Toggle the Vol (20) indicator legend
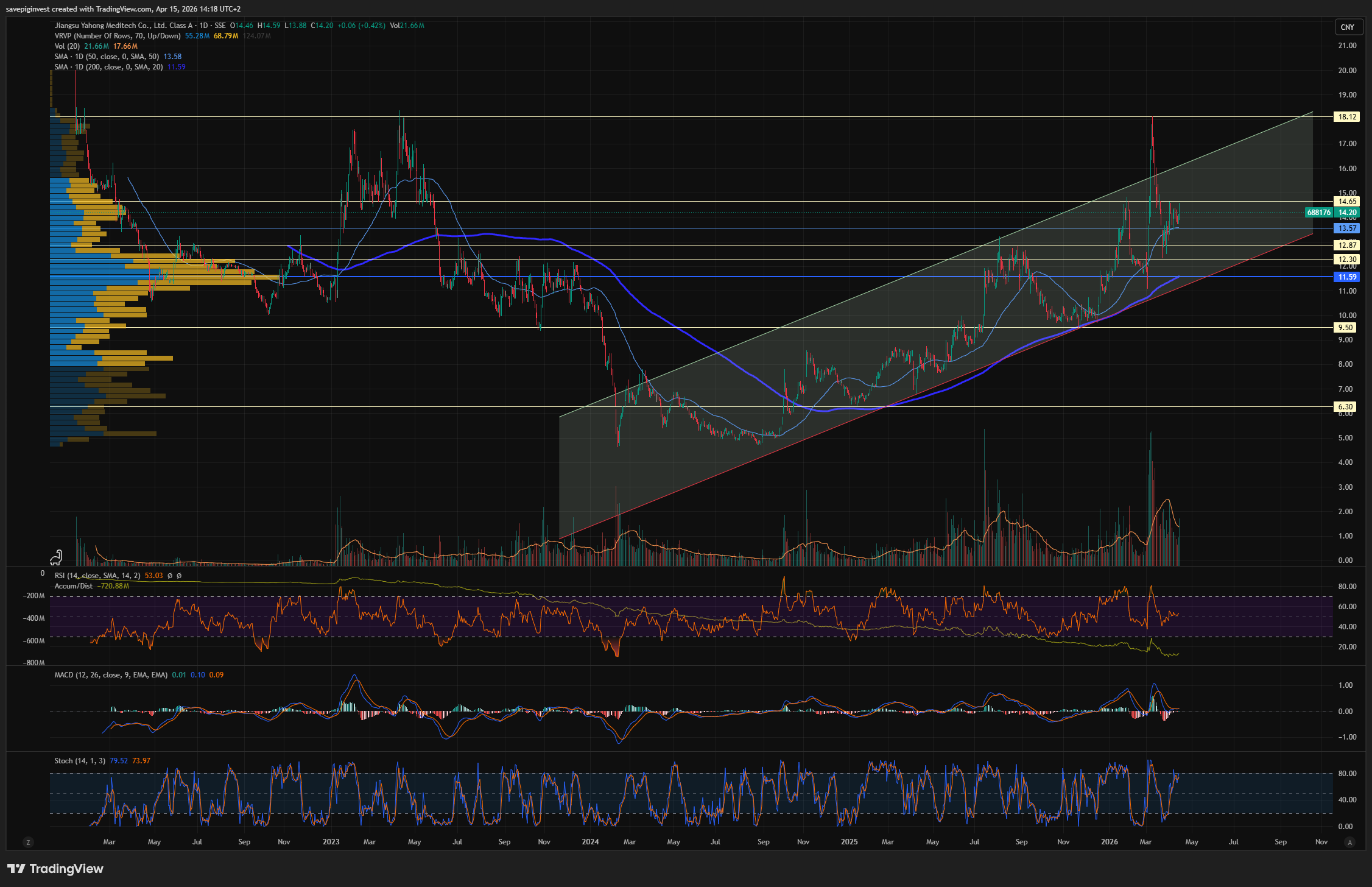 [67, 46]
